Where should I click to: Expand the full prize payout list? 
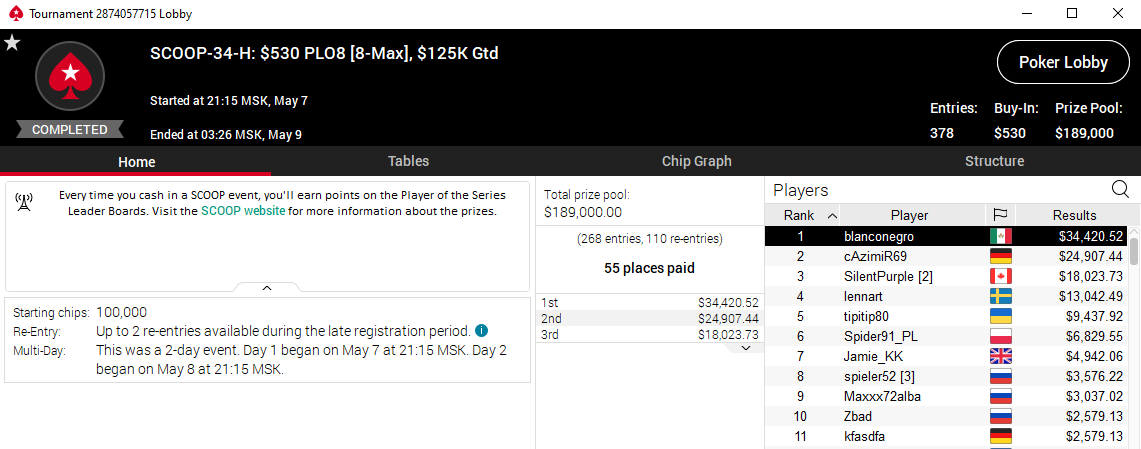pos(746,348)
